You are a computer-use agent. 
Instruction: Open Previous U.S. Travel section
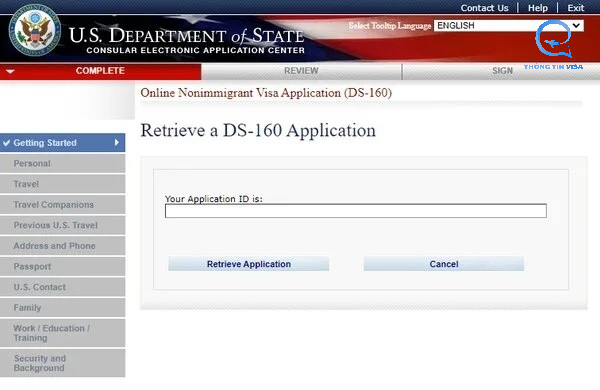[x=62, y=225]
